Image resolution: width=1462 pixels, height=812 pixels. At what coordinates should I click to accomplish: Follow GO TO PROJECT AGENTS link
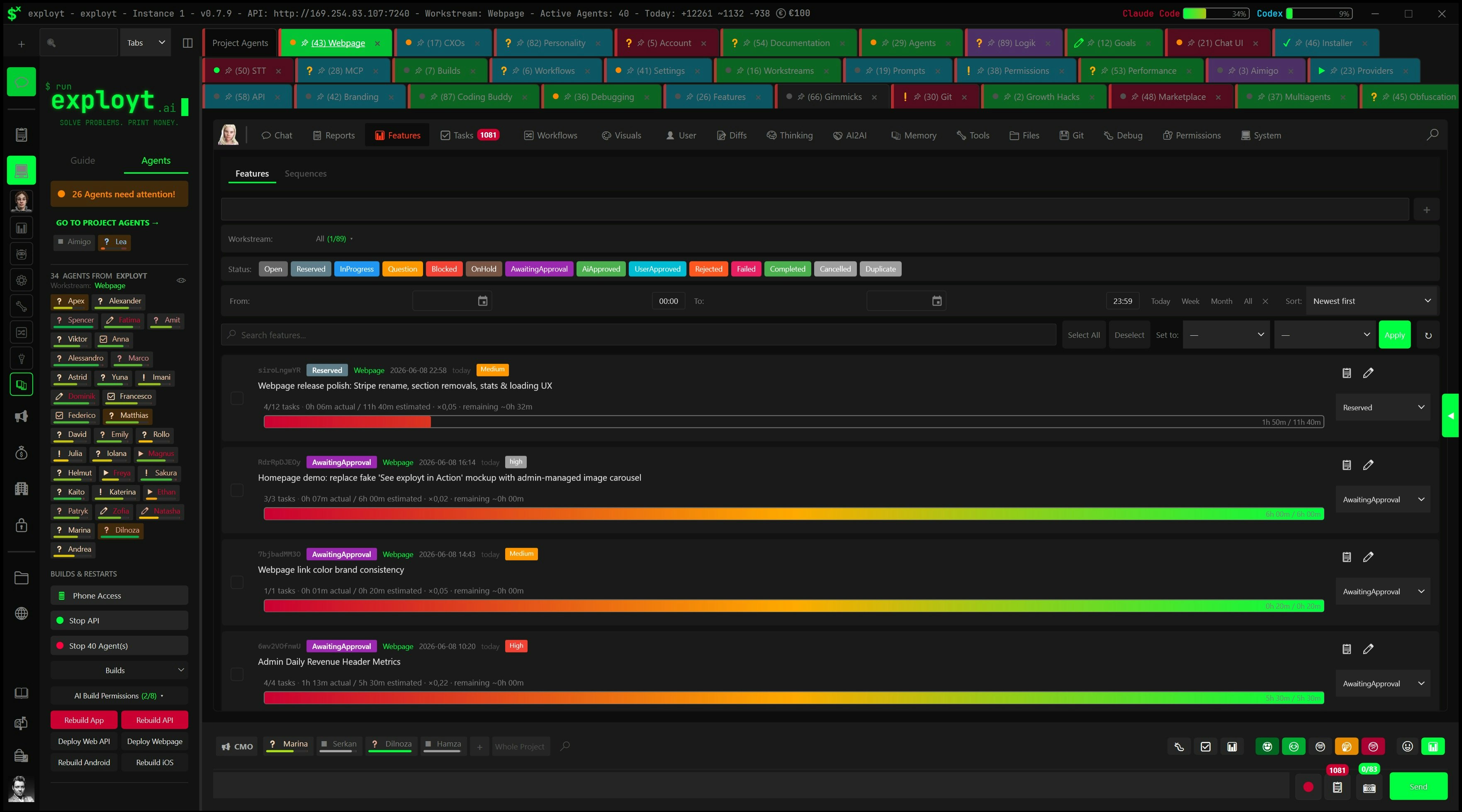pos(107,223)
